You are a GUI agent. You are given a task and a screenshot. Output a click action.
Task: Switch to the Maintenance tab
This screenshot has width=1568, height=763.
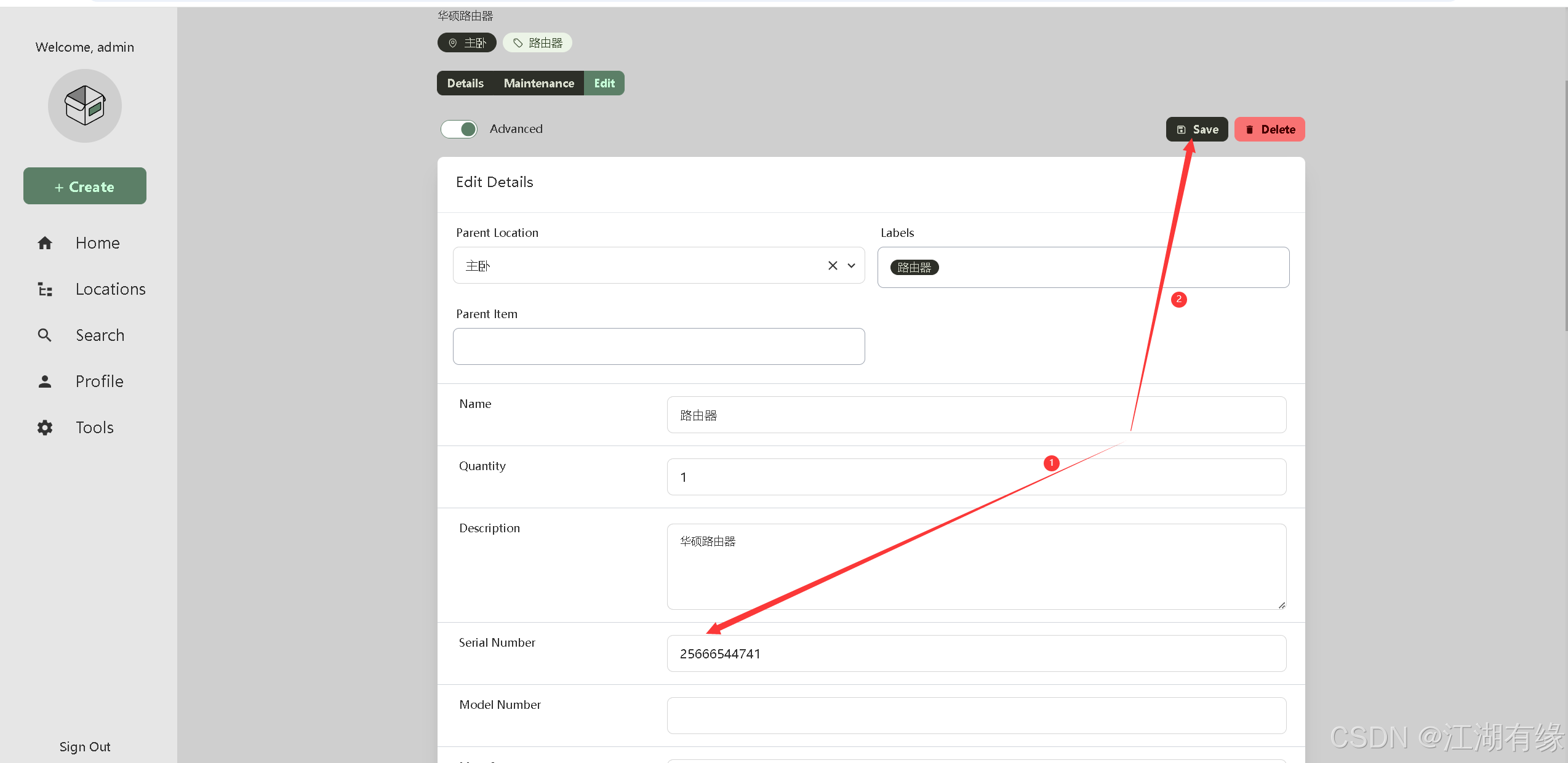[x=538, y=84]
